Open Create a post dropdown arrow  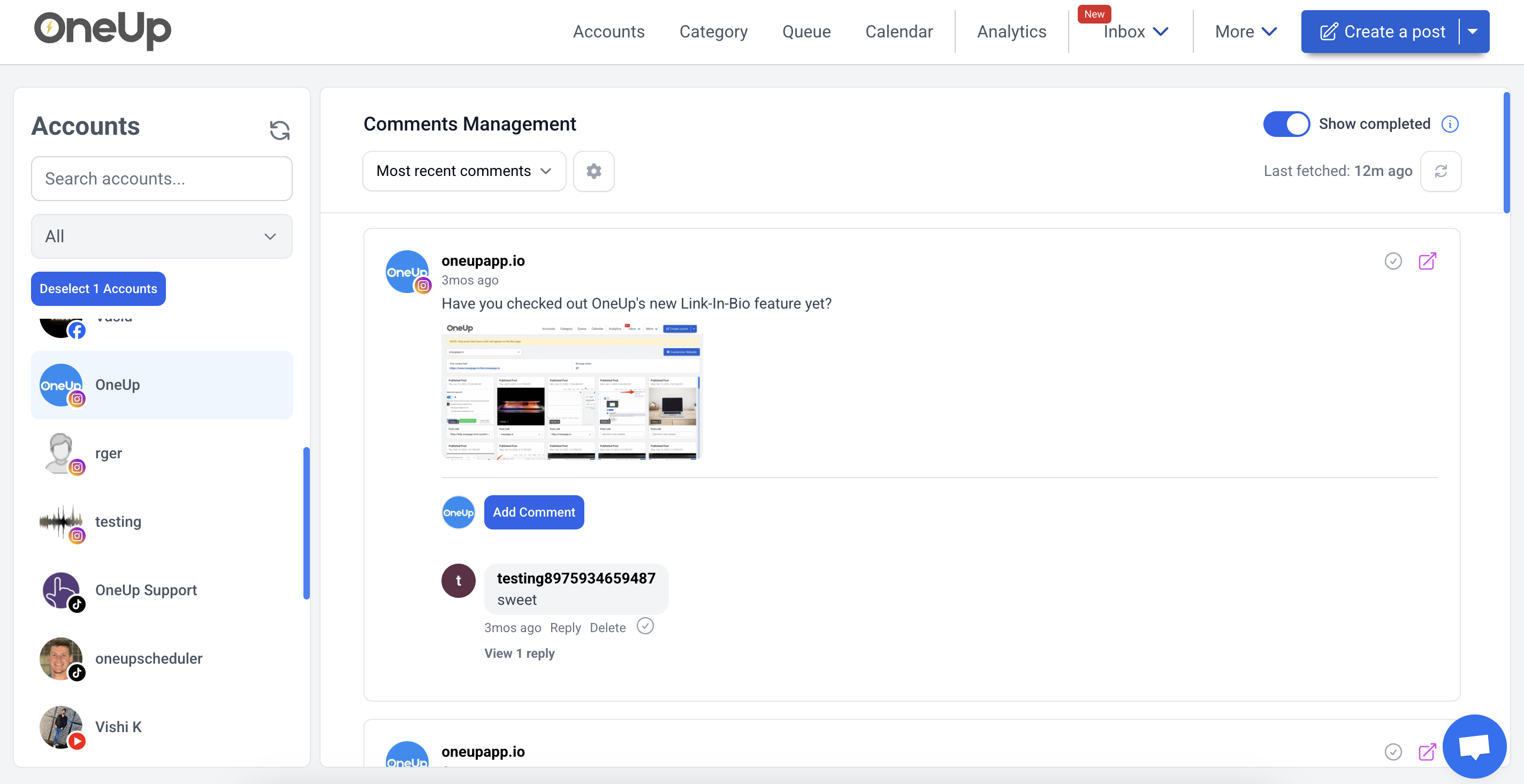click(x=1473, y=32)
